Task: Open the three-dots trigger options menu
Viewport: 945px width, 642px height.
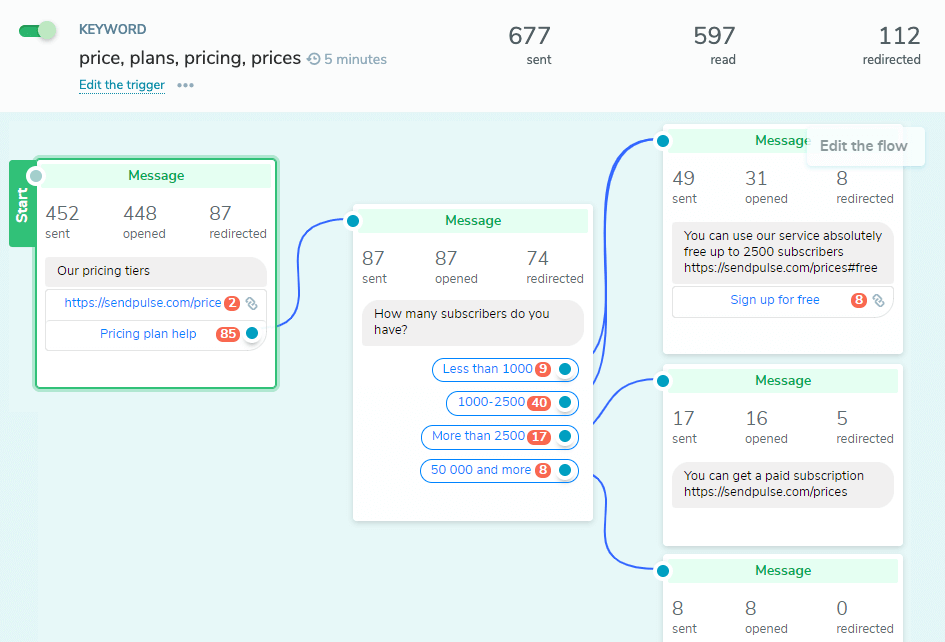Action: point(185,85)
